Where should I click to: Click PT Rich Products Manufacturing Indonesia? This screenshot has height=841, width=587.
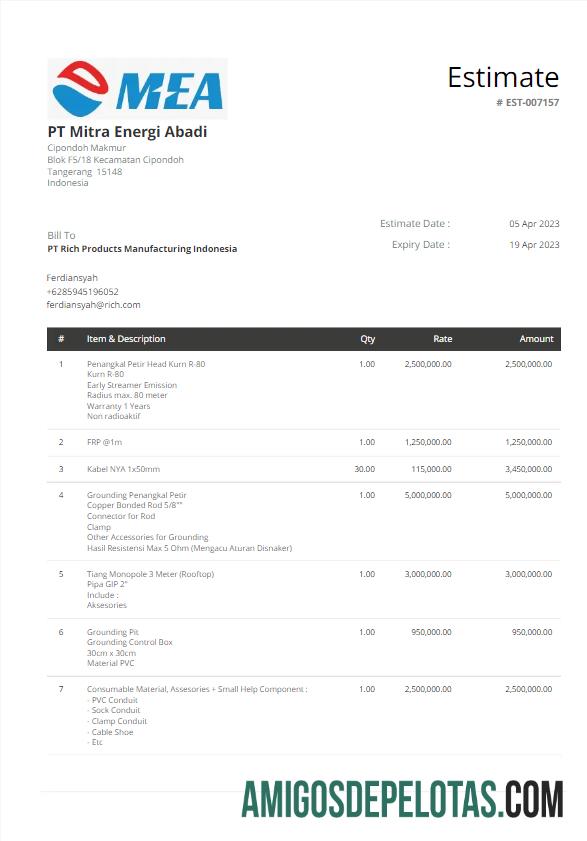pos(142,248)
